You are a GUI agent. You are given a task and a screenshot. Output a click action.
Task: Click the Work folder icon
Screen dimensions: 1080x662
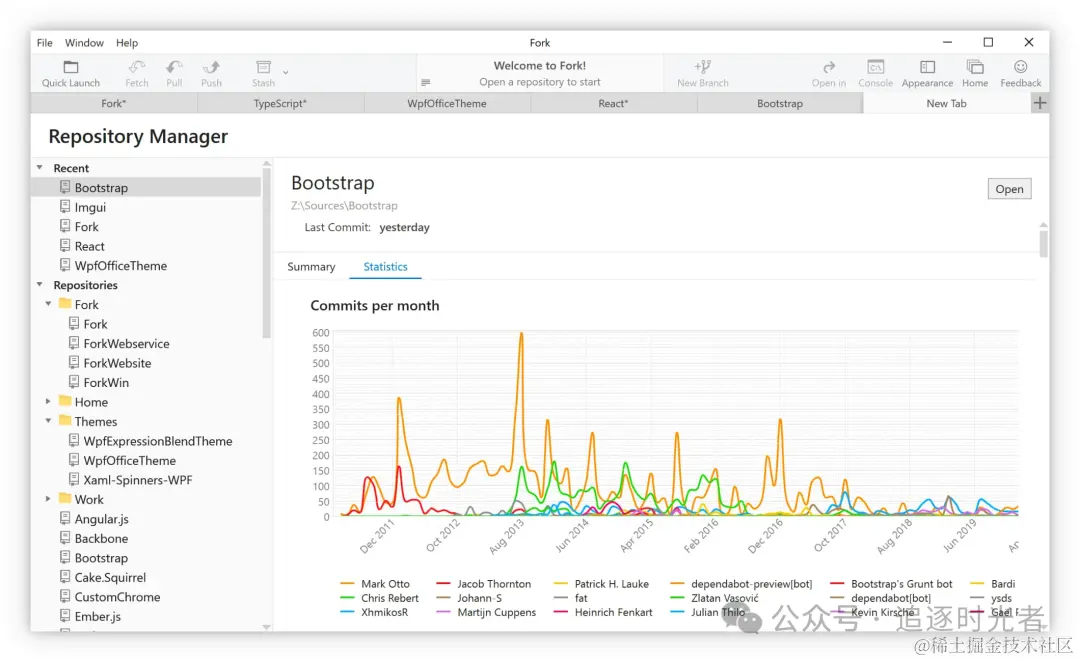[x=65, y=498]
